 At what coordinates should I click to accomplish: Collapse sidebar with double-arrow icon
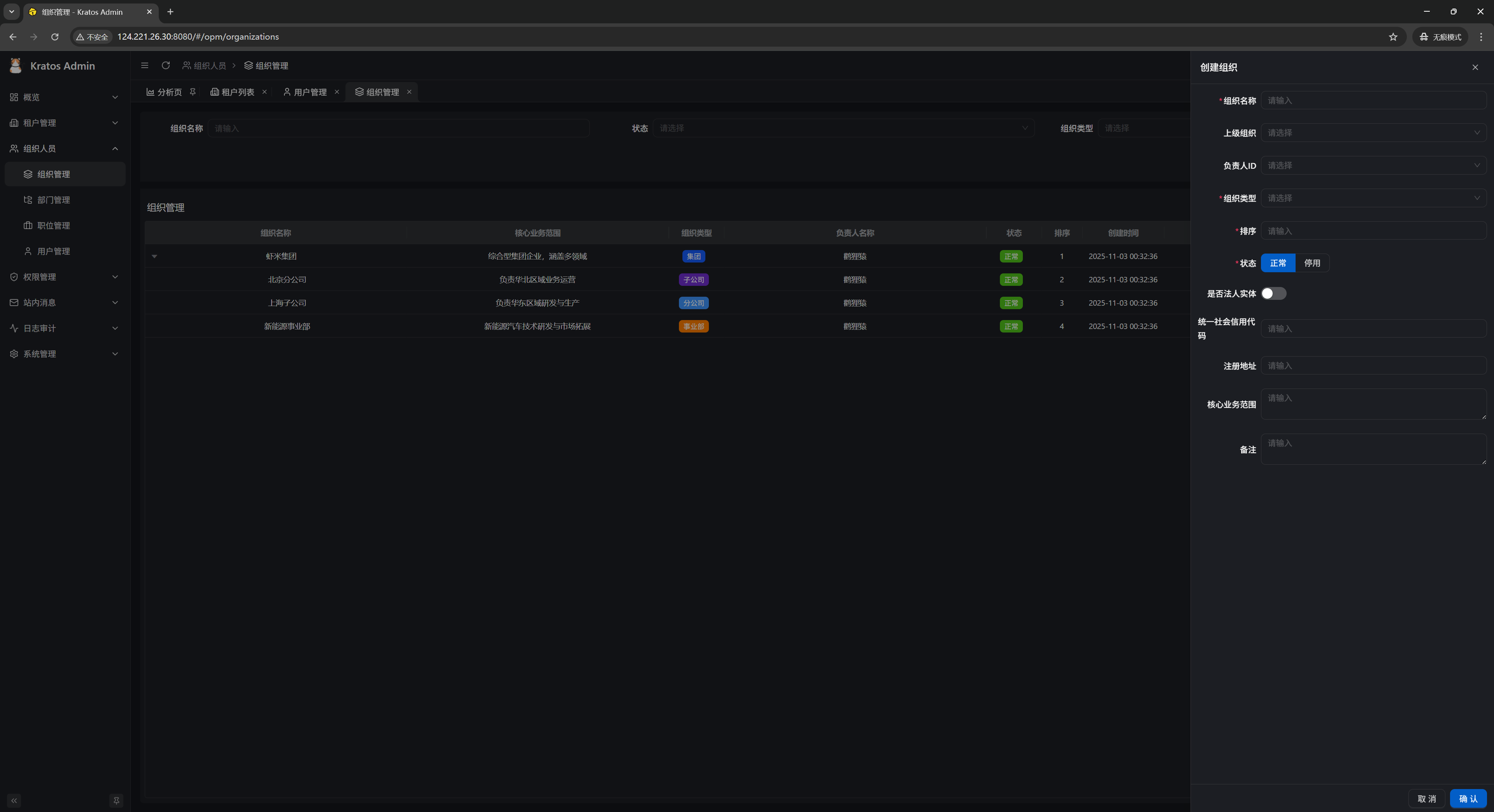14,800
